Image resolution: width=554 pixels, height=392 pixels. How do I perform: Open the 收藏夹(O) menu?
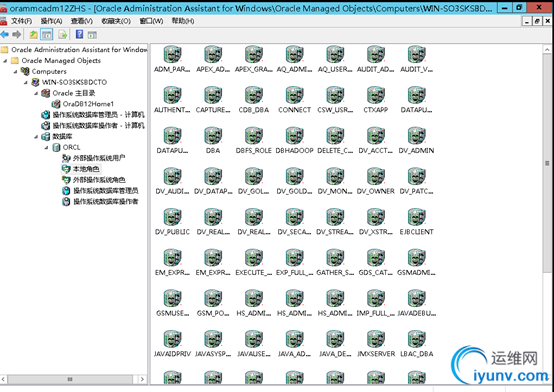(x=116, y=21)
